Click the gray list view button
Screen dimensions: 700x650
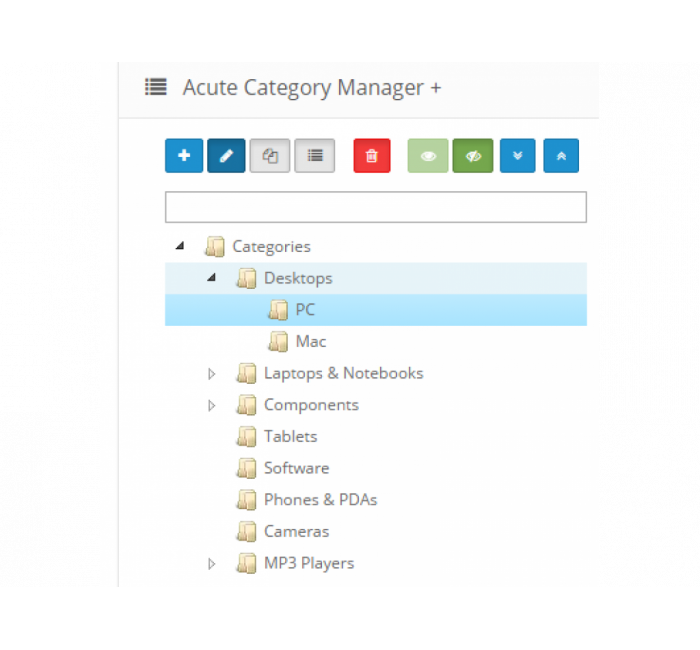315,156
